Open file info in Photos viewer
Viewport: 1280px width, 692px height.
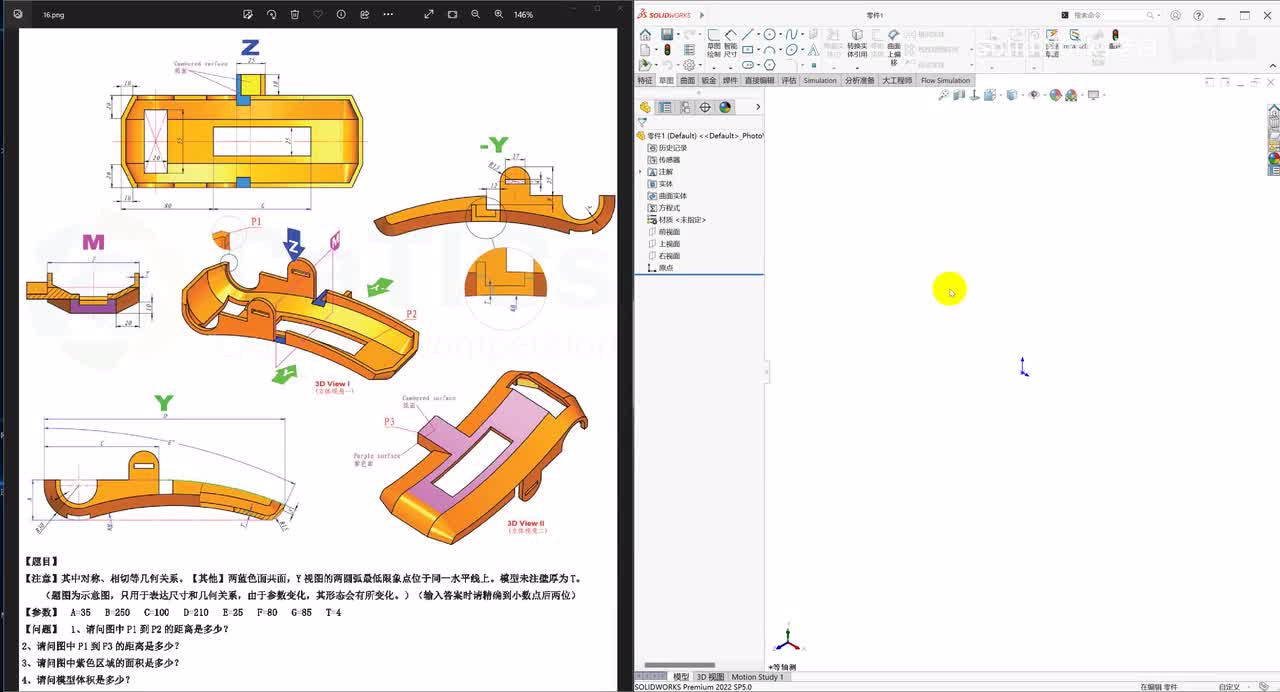coord(341,15)
